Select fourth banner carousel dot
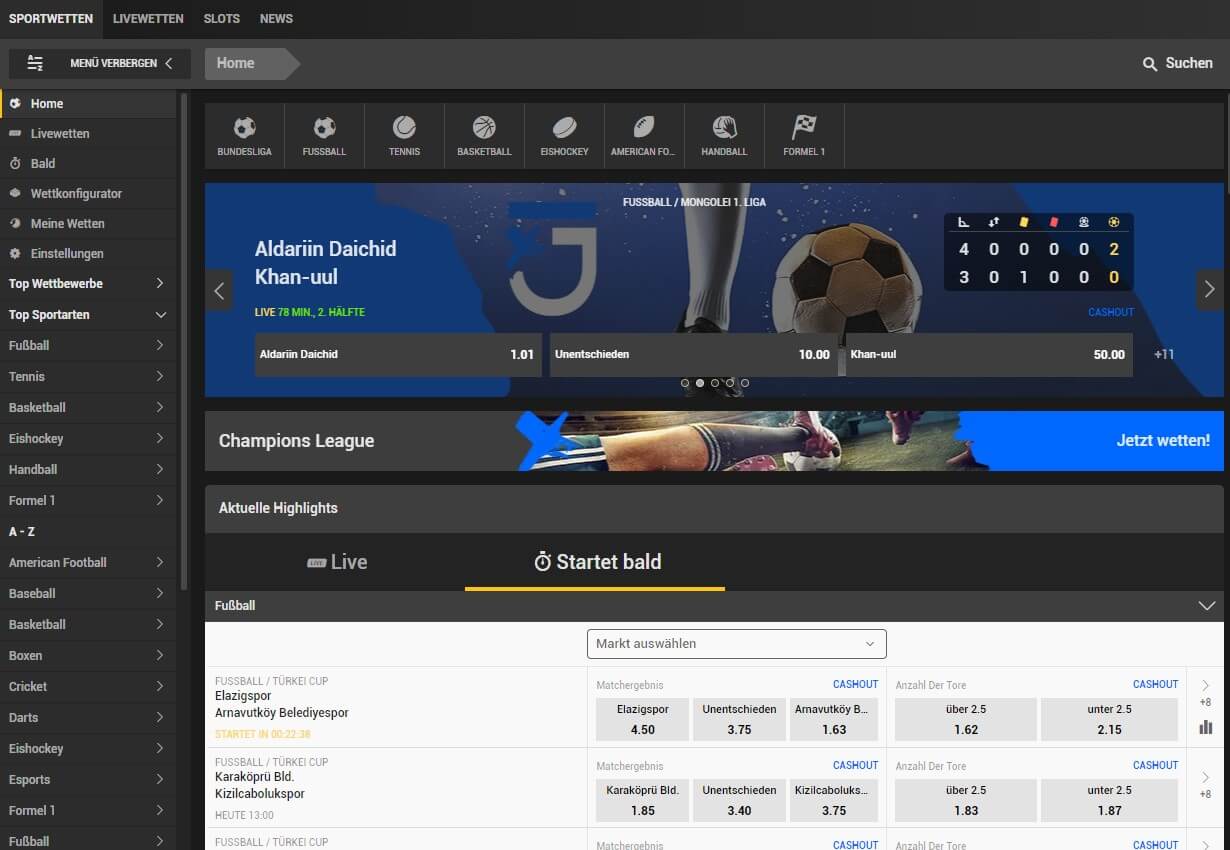1230x850 pixels. point(730,383)
